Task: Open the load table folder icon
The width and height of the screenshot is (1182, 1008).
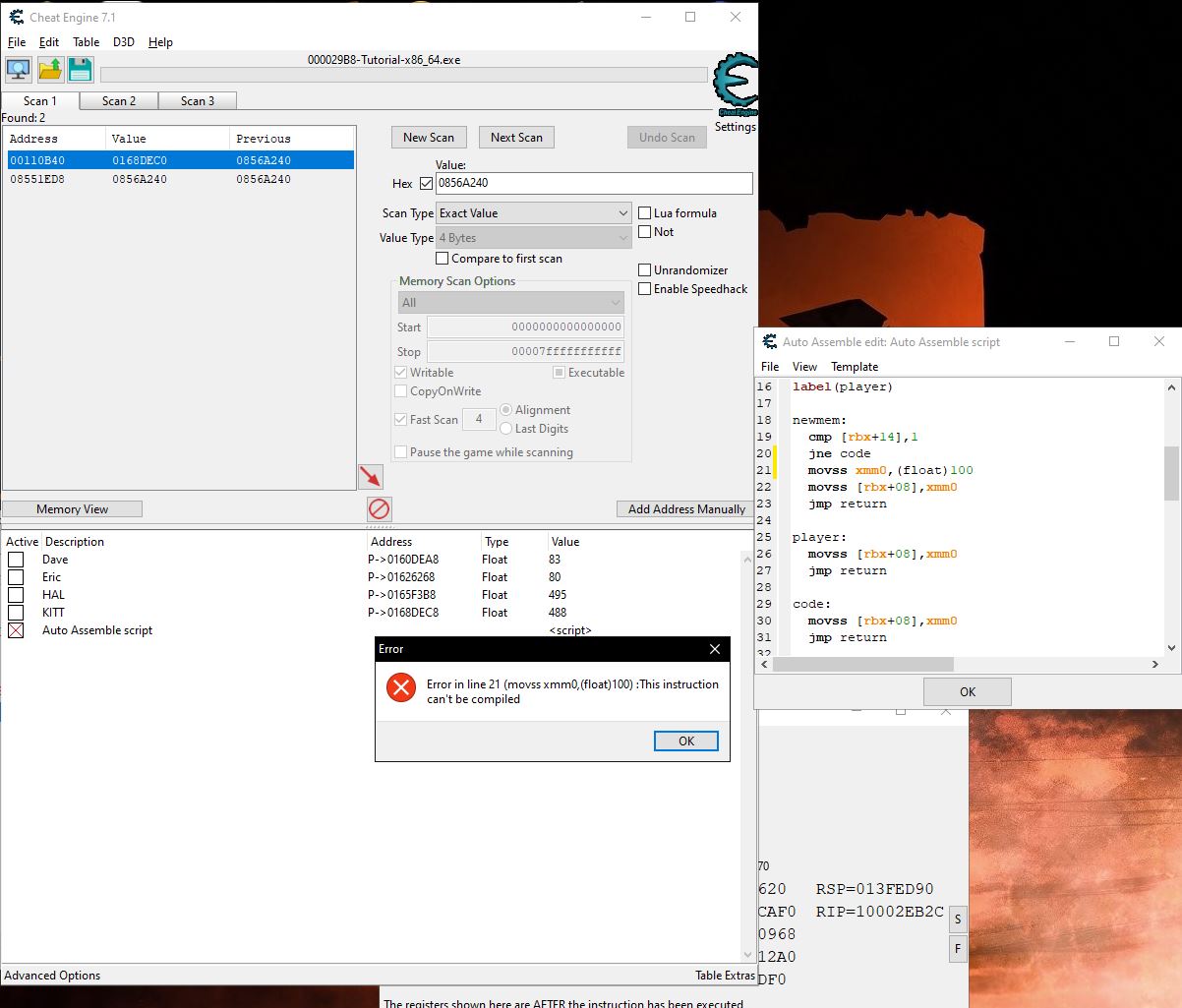Action: (x=49, y=70)
